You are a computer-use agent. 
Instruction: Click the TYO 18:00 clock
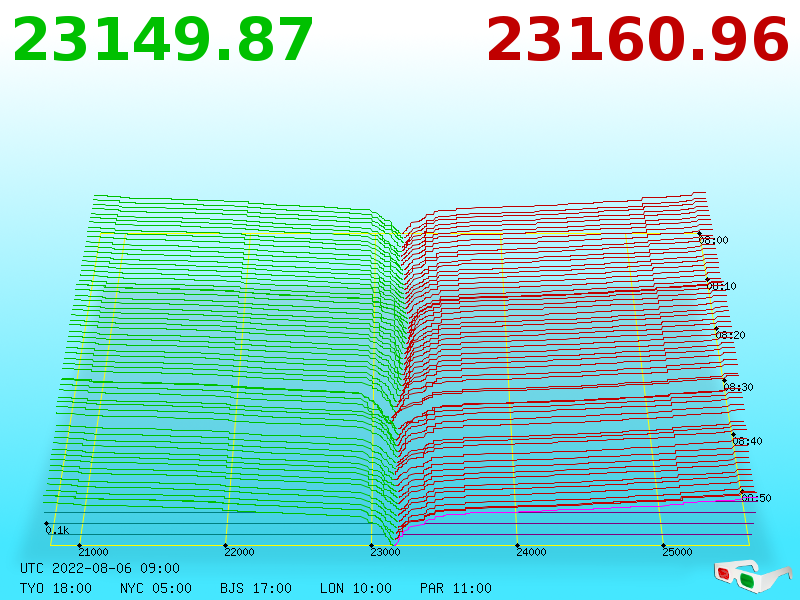(56, 588)
